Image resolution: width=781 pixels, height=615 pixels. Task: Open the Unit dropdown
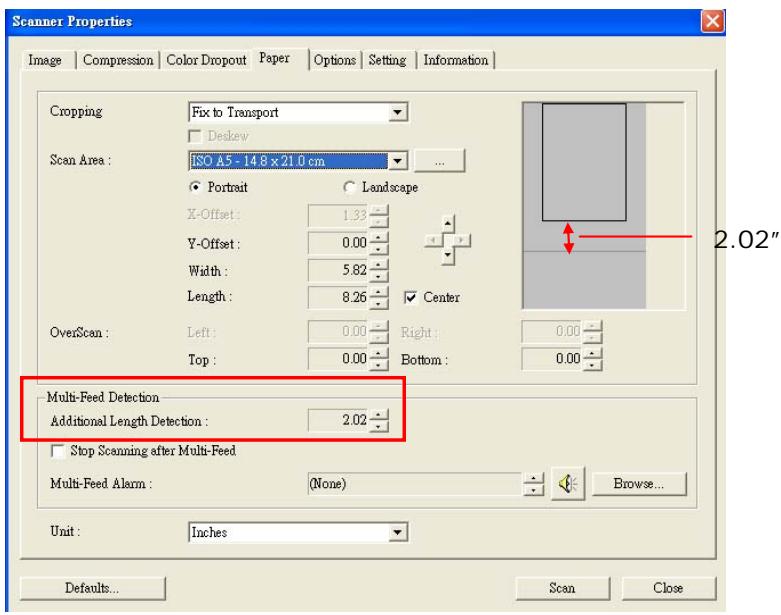coord(397,532)
